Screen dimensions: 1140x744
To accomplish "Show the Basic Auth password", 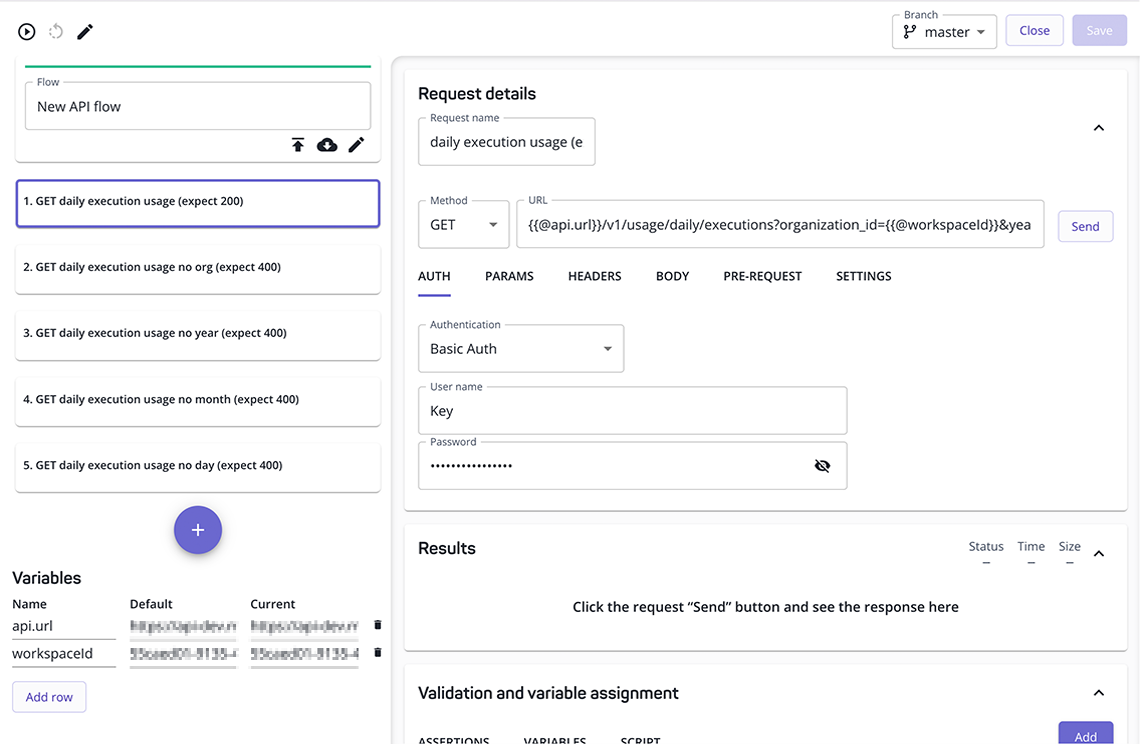I will click(x=822, y=465).
